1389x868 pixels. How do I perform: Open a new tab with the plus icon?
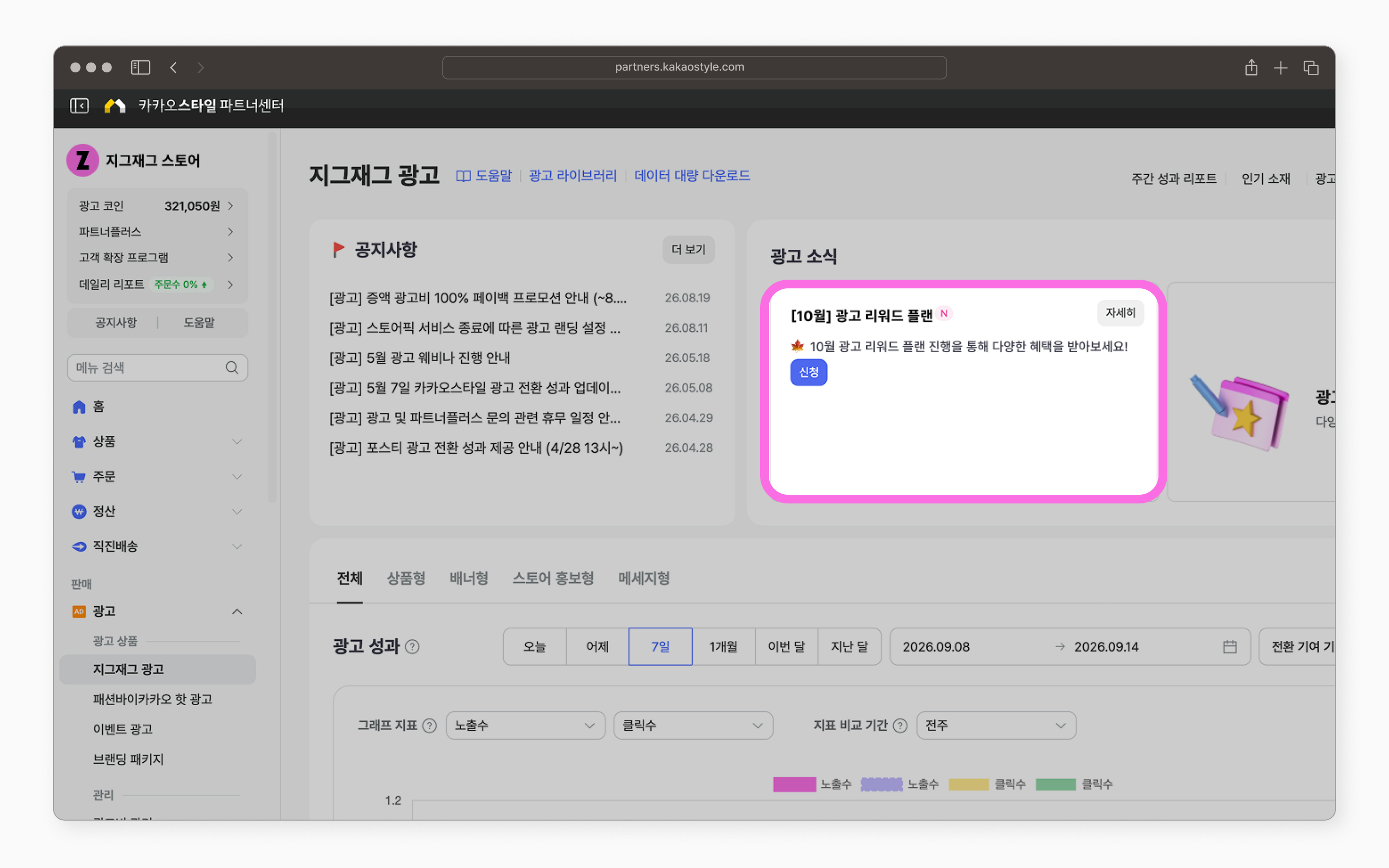1280,68
